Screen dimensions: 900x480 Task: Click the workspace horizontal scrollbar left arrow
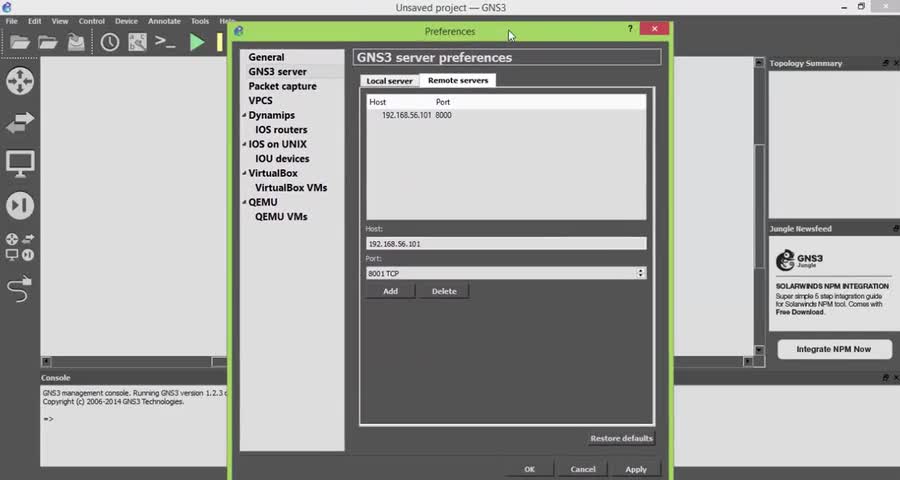pyautogui.click(x=46, y=362)
